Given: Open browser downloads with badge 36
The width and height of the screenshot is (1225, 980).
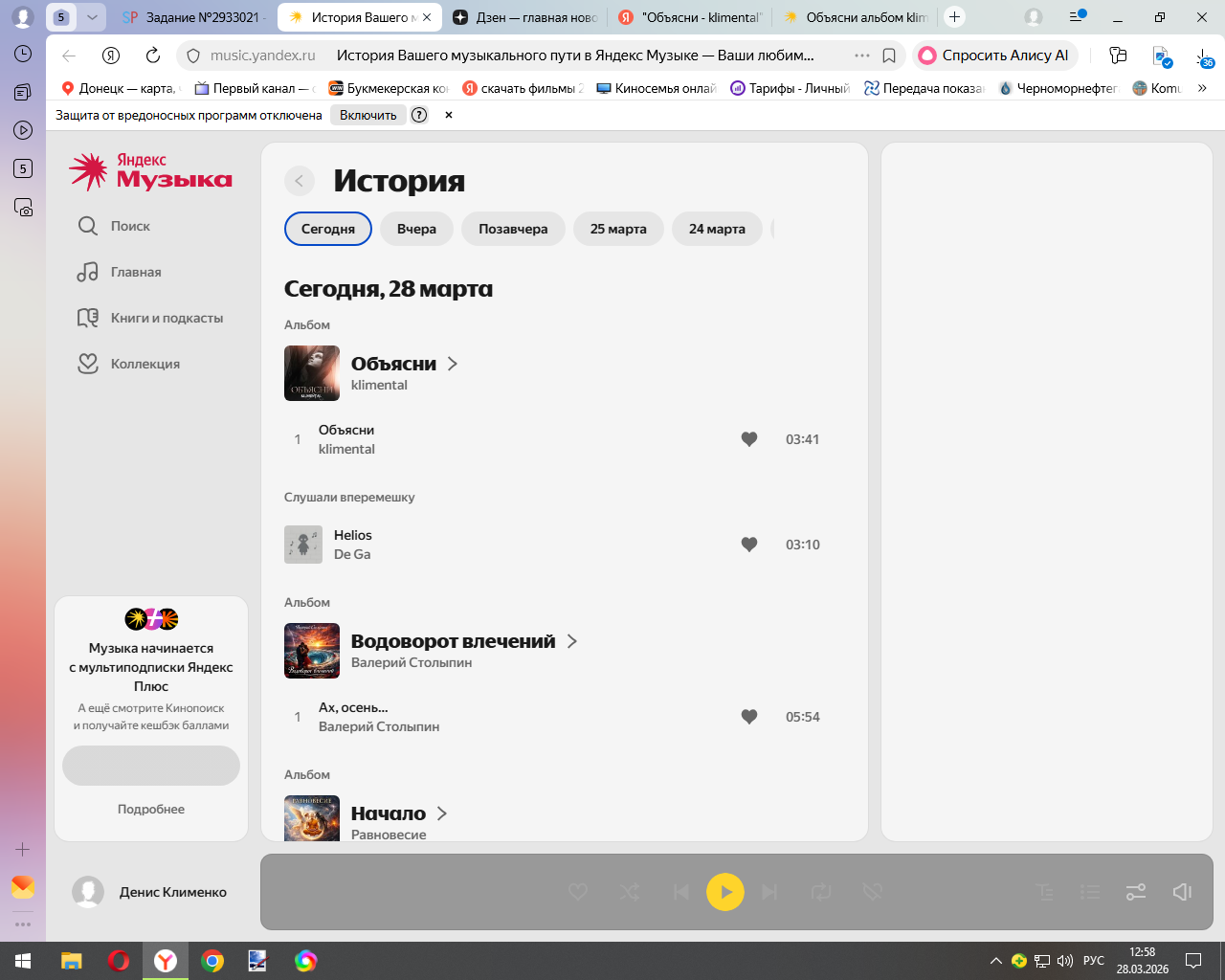Looking at the screenshot, I should pos(1204,57).
